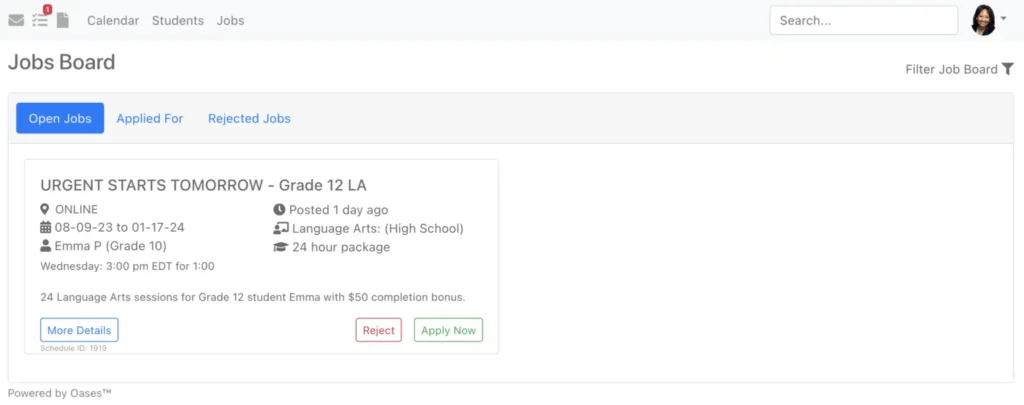Switch to the Rejected Jobs tab
The height and width of the screenshot is (405, 1024).
coord(249,118)
